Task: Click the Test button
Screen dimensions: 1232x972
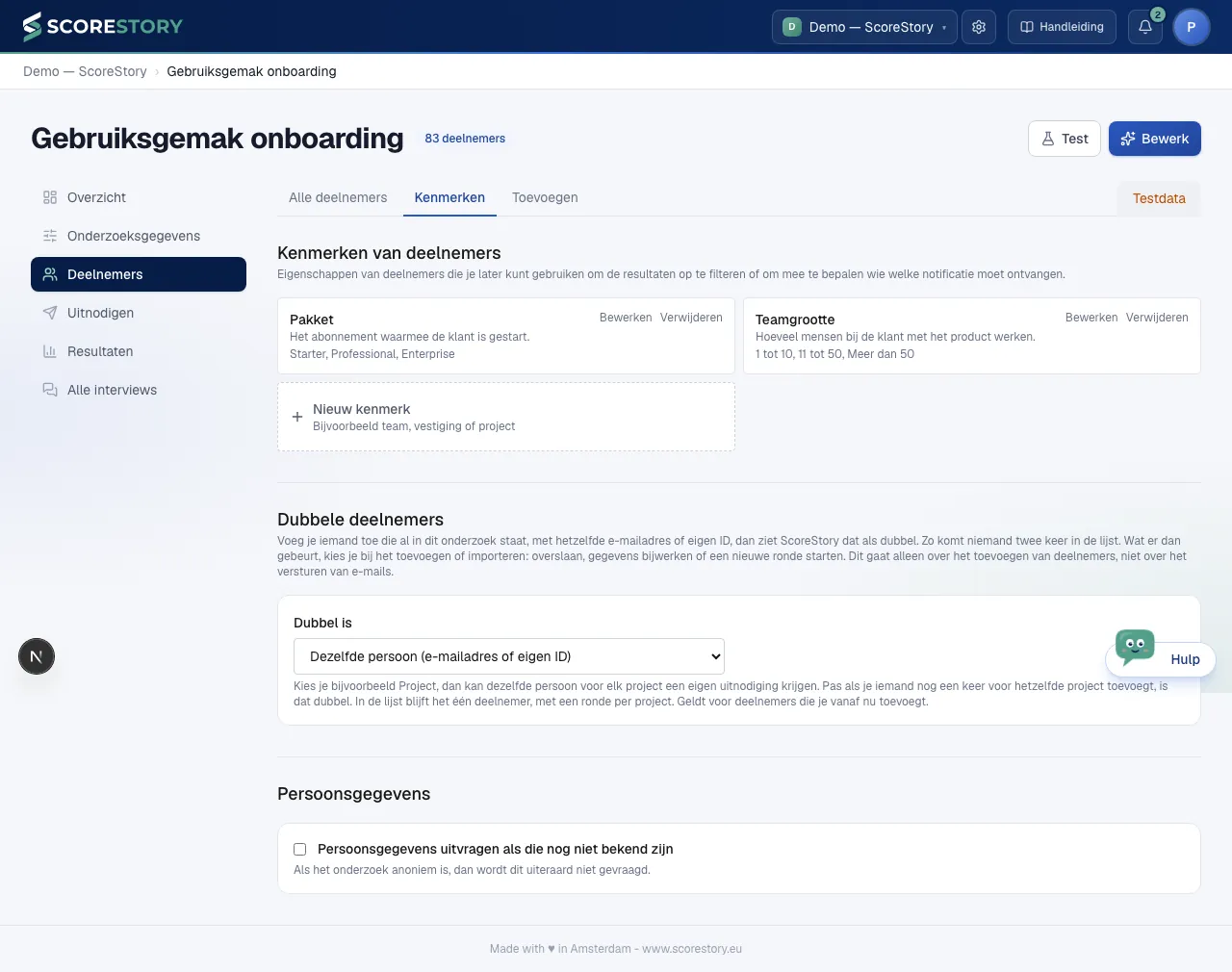Action: click(1065, 139)
